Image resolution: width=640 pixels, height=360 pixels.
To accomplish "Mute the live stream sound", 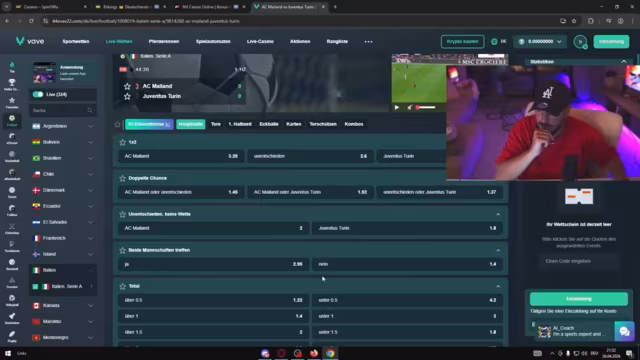I will (x=409, y=107).
